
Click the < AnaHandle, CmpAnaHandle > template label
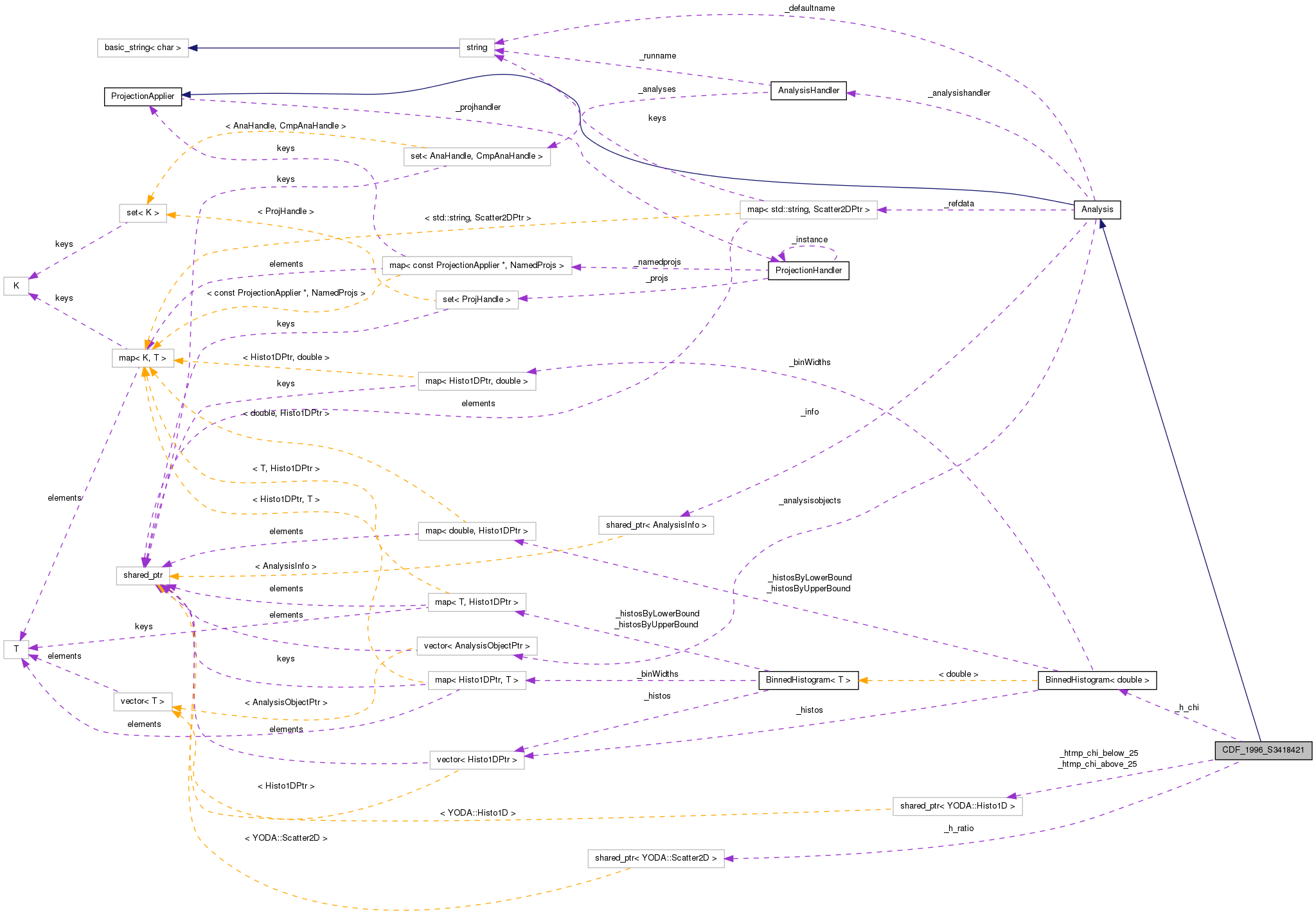pos(286,126)
